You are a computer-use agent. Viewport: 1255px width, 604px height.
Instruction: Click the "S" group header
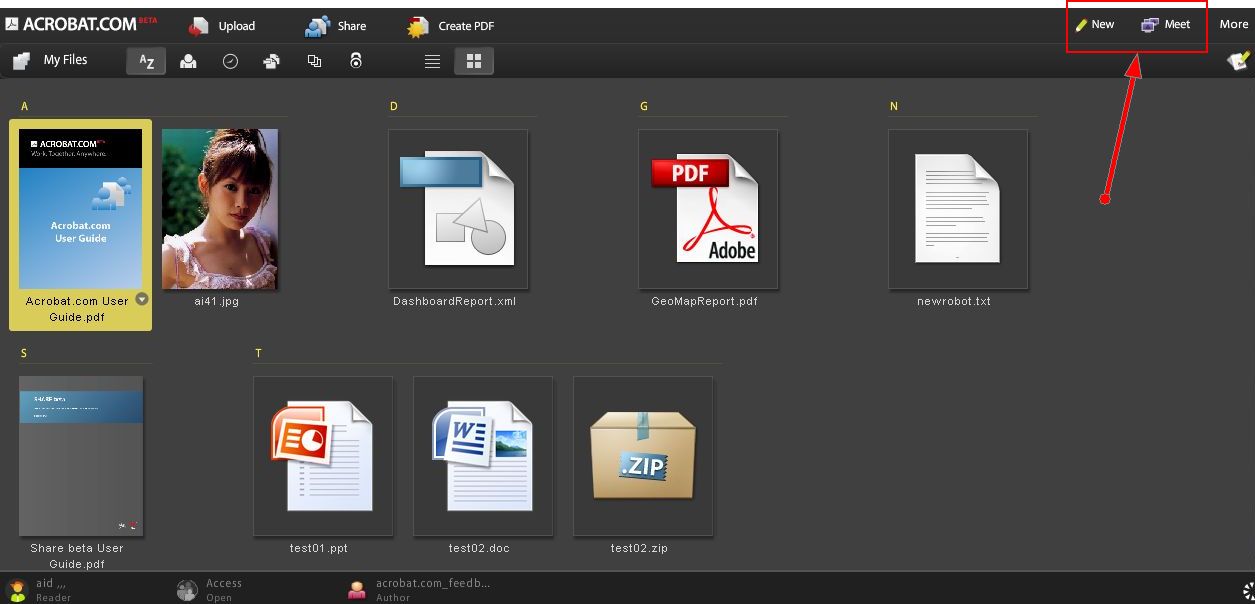[x=24, y=353]
